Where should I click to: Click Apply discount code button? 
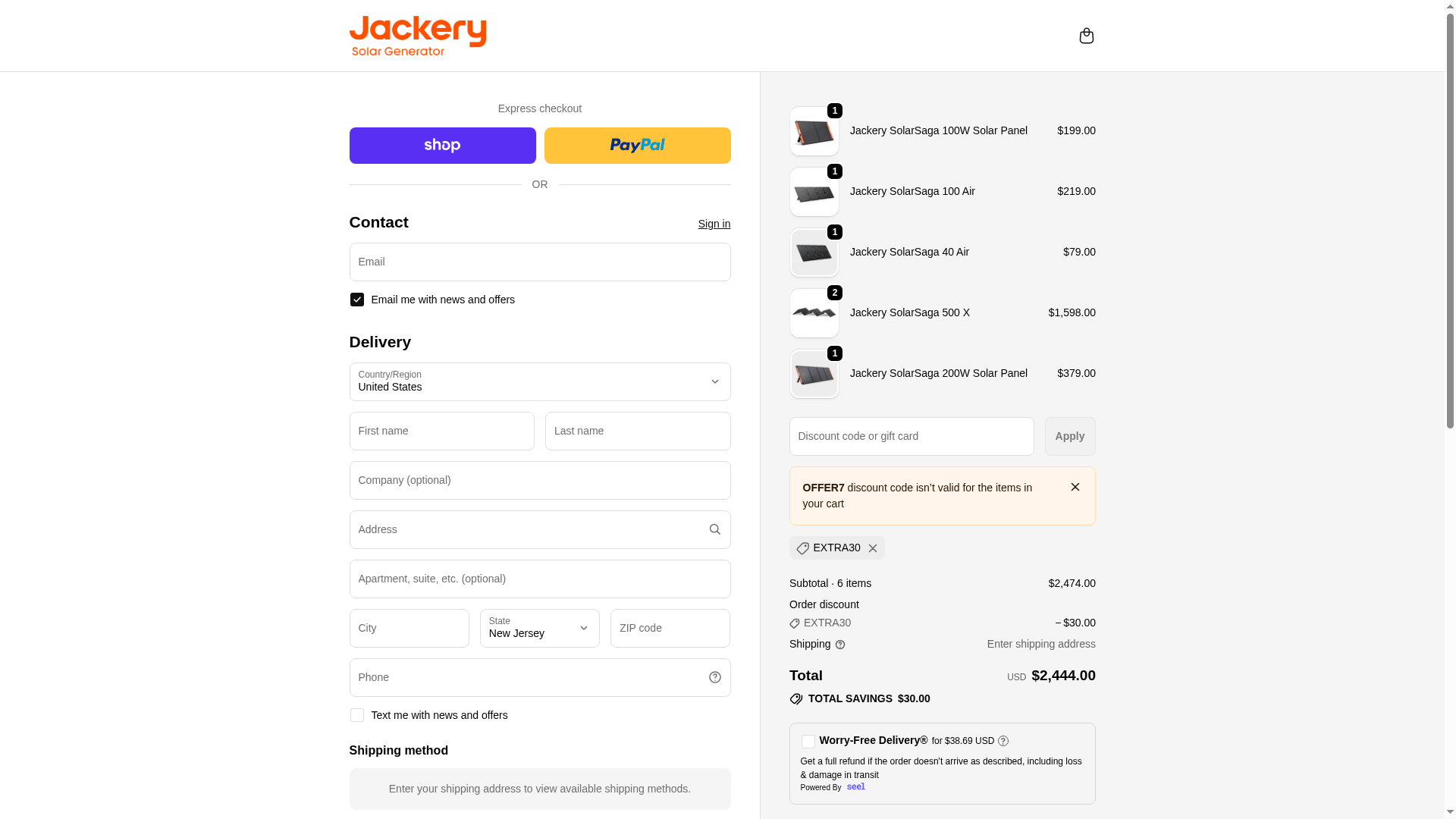1069,436
